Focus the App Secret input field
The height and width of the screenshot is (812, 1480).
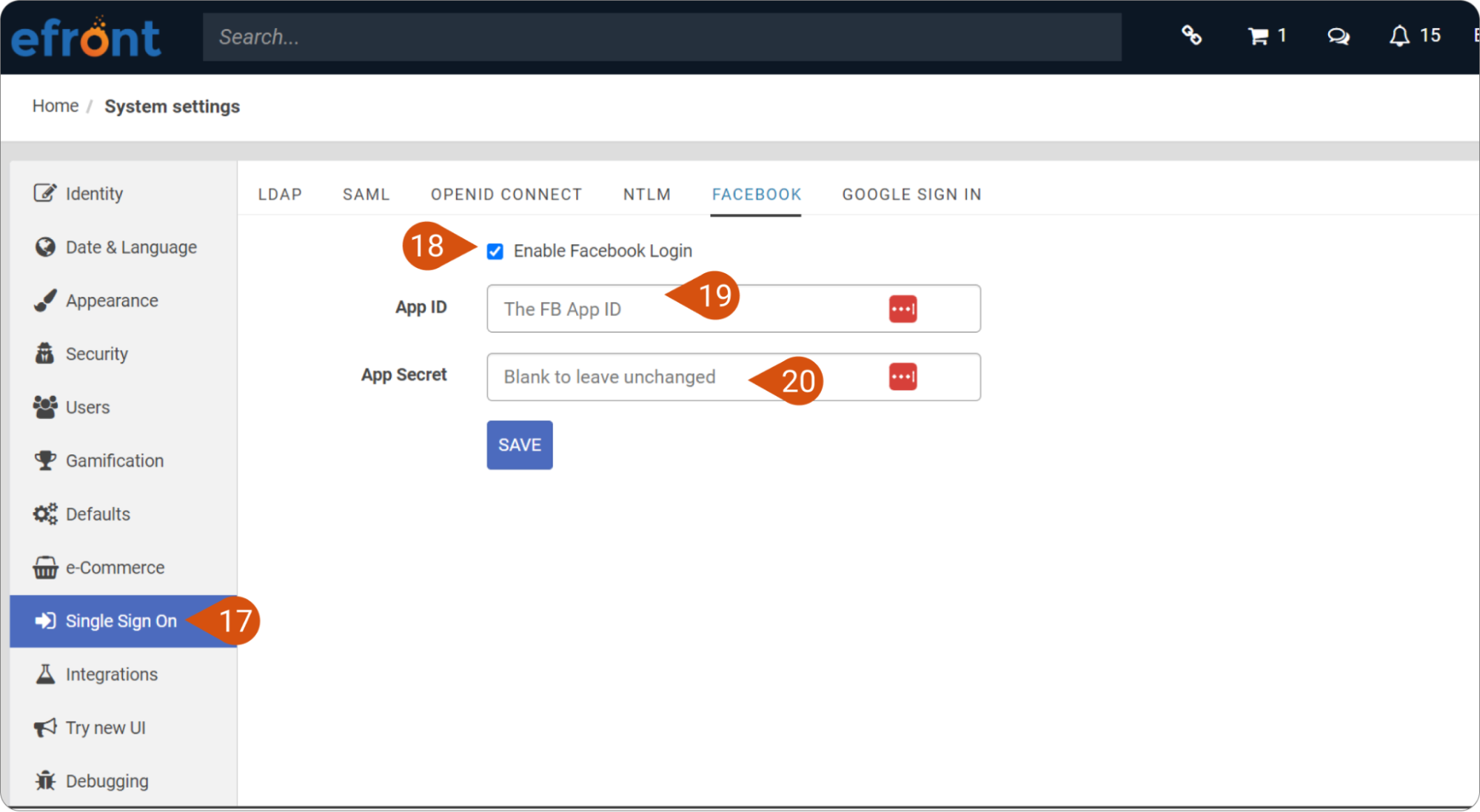(734, 377)
